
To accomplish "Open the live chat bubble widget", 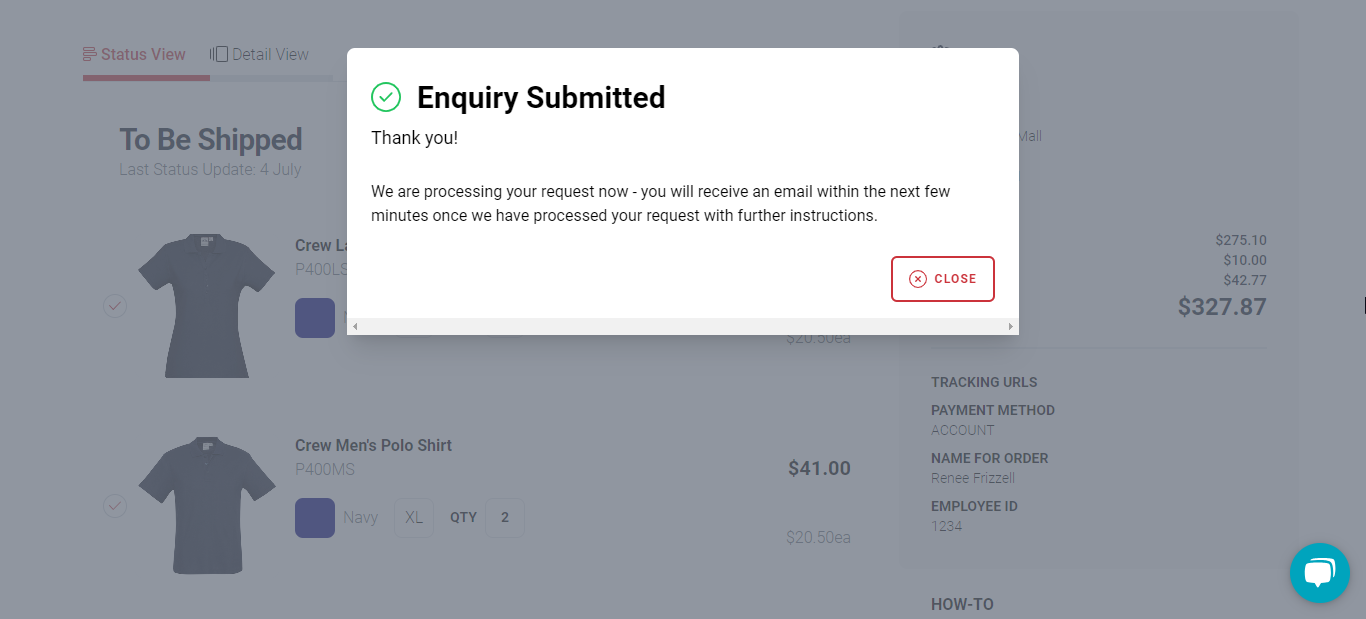I will coord(1319,573).
